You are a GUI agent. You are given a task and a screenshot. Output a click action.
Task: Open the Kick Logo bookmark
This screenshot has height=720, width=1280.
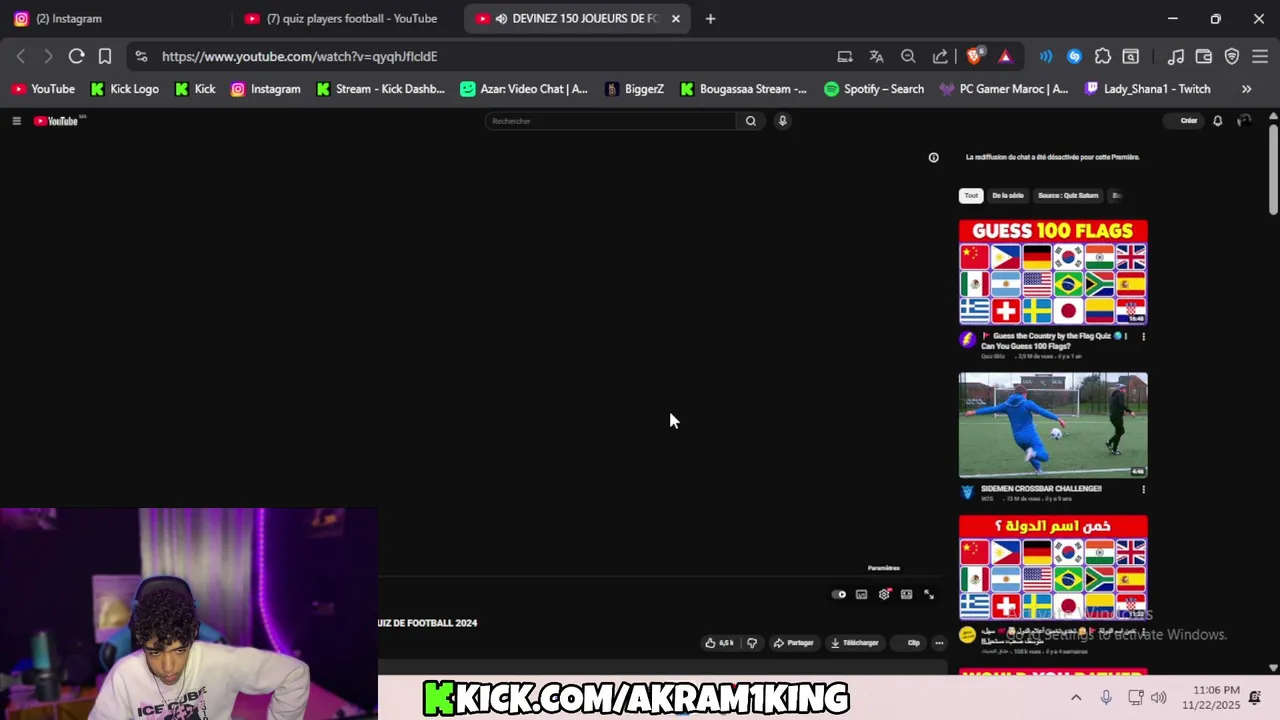pos(125,89)
